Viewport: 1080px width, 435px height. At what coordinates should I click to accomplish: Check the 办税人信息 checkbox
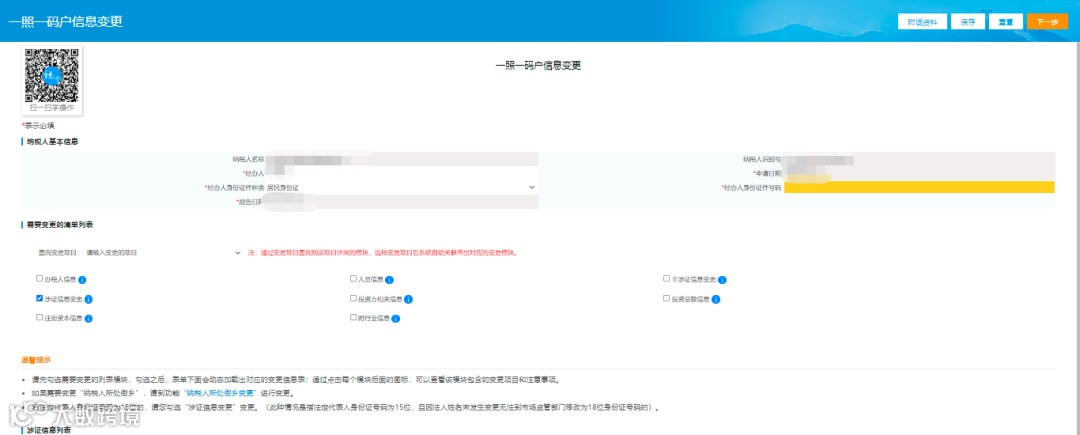(39, 279)
